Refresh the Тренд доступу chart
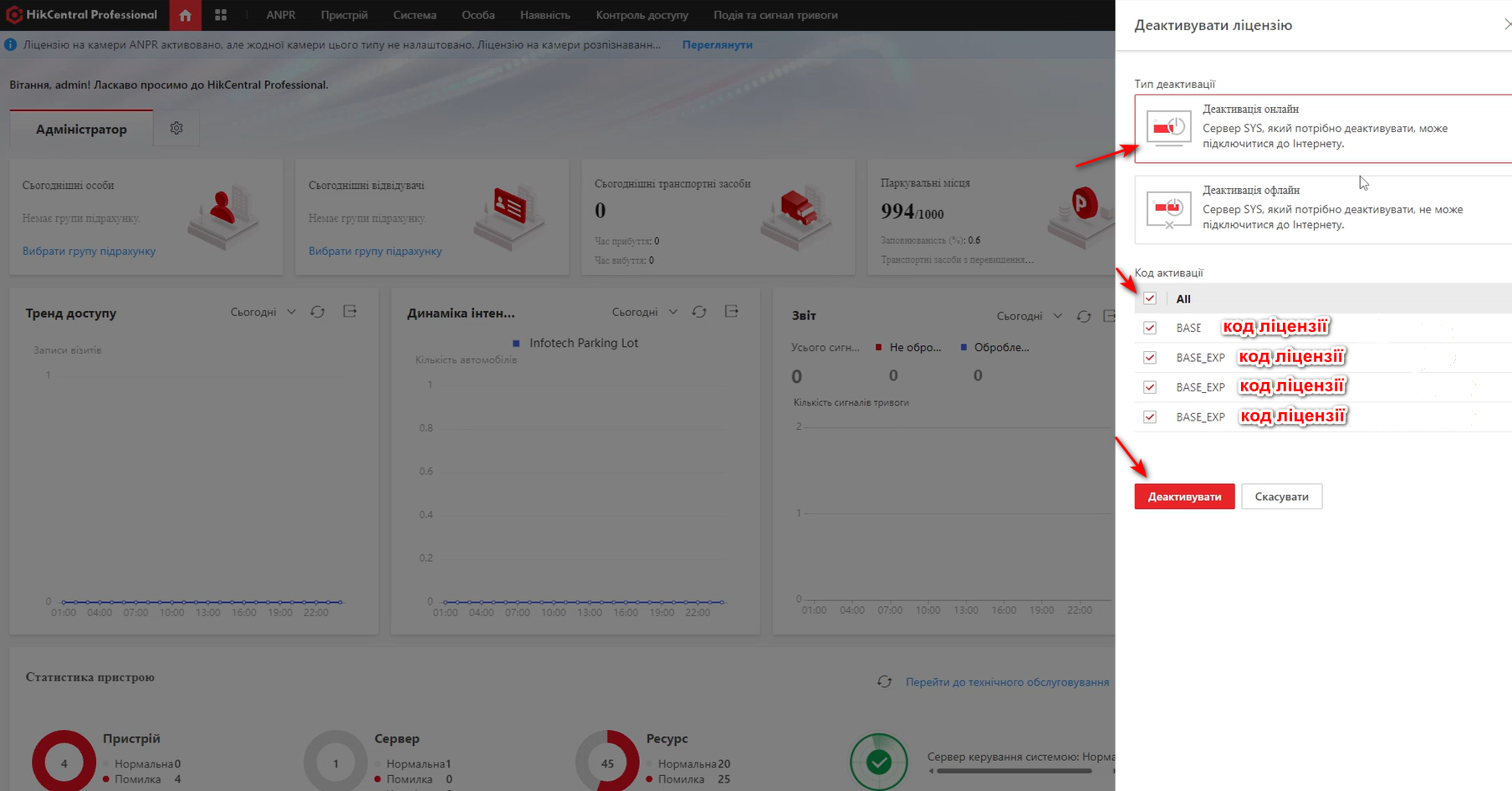This screenshot has height=791, width=1512. [x=318, y=312]
